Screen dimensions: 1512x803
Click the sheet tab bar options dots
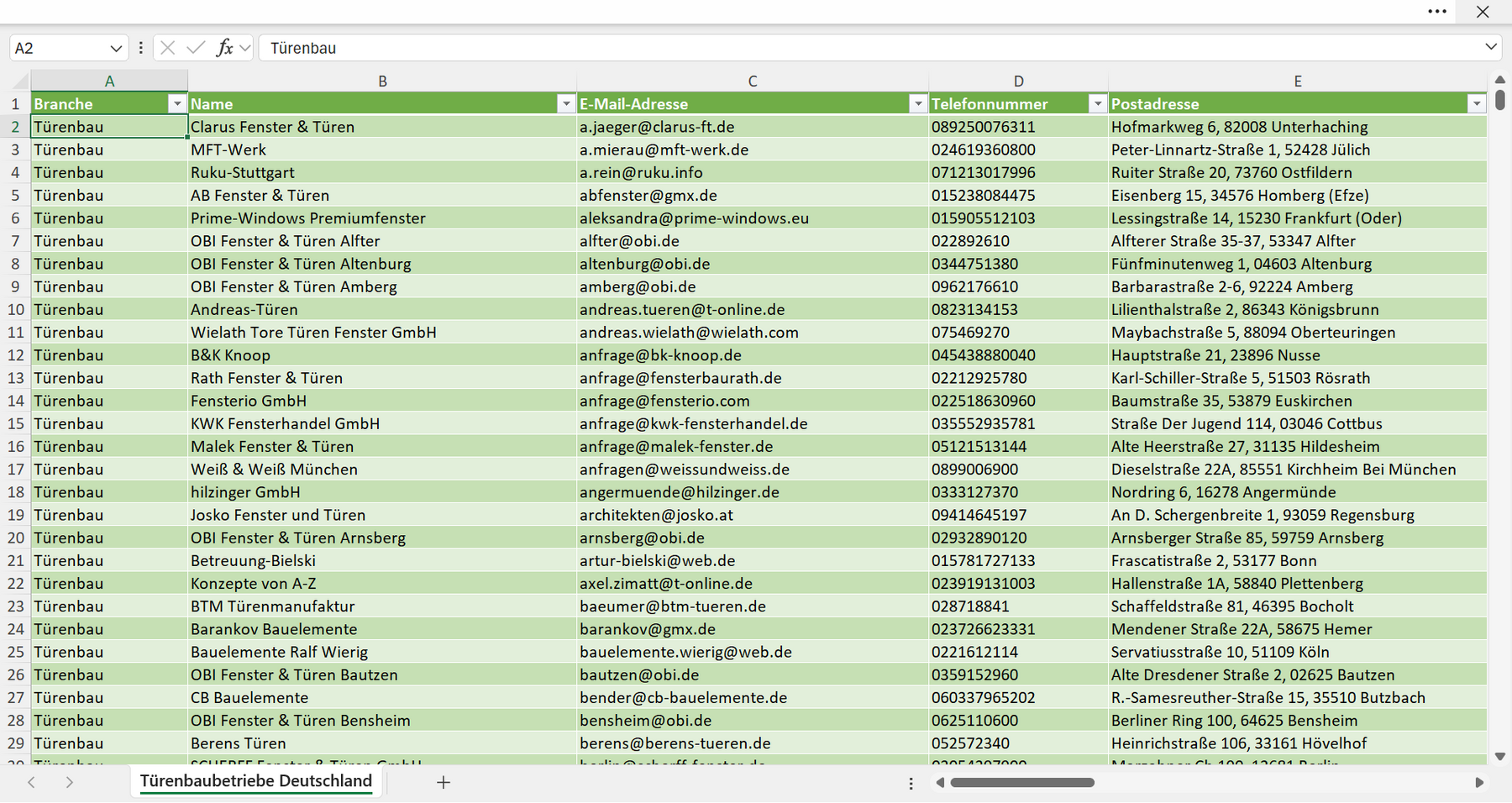[x=911, y=783]
